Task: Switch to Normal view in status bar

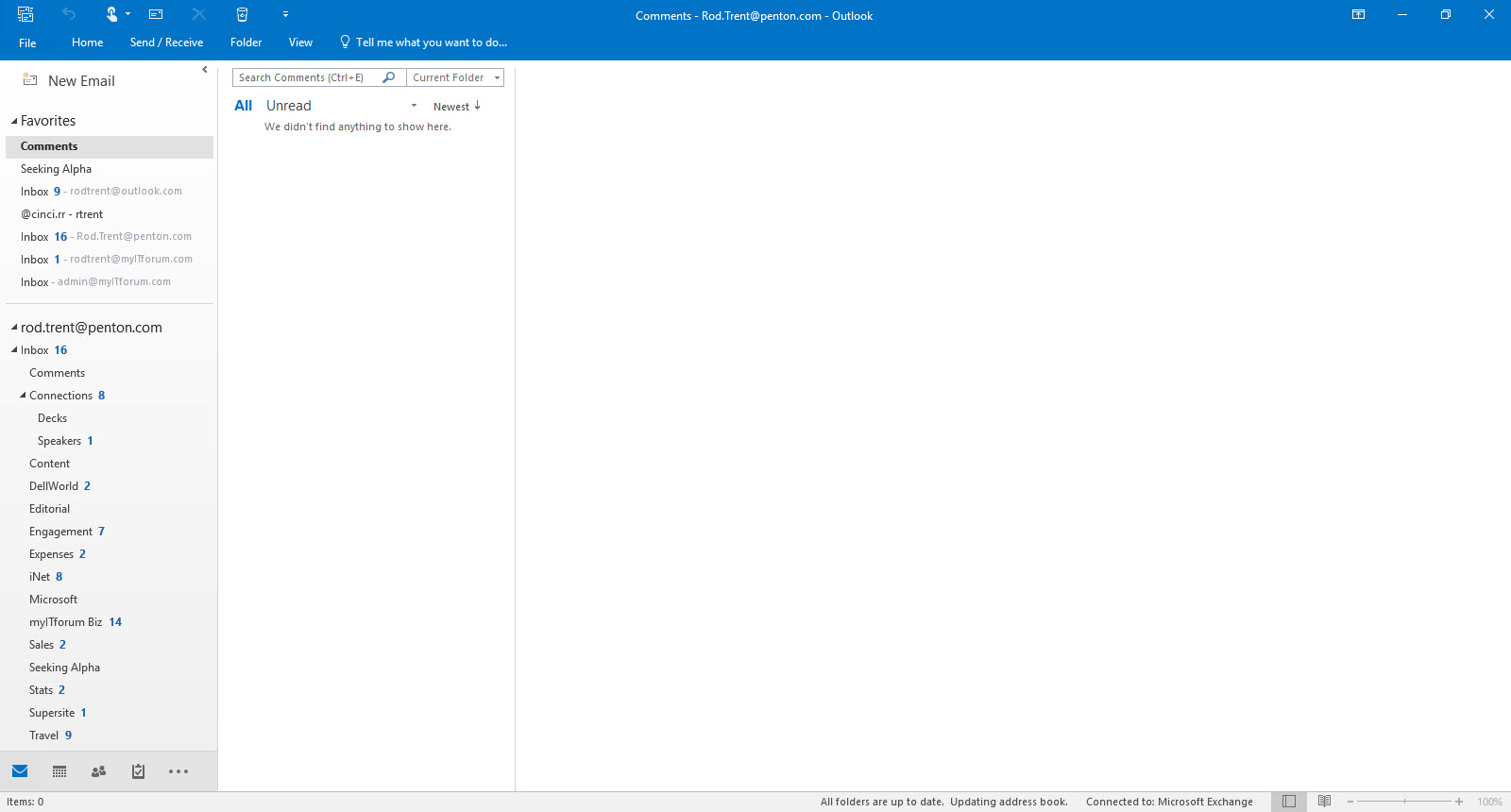Action: 1288,802
